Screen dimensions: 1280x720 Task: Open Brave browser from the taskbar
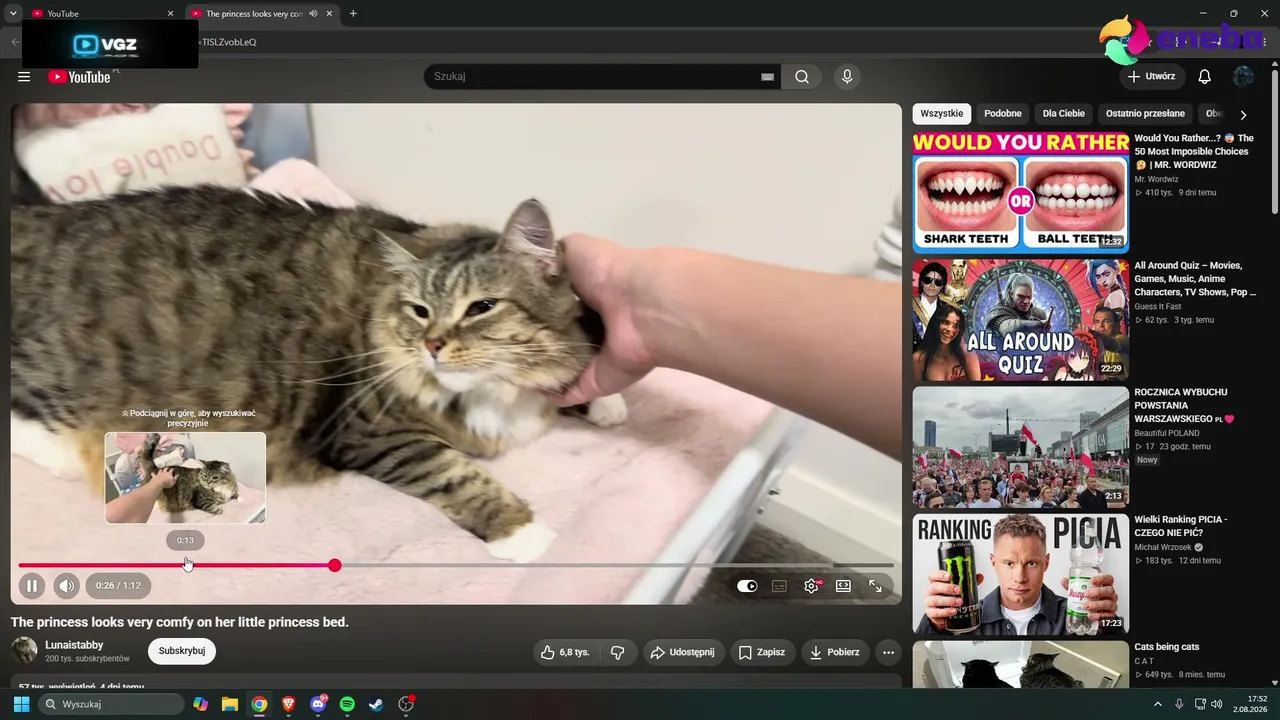coord(289,704)
